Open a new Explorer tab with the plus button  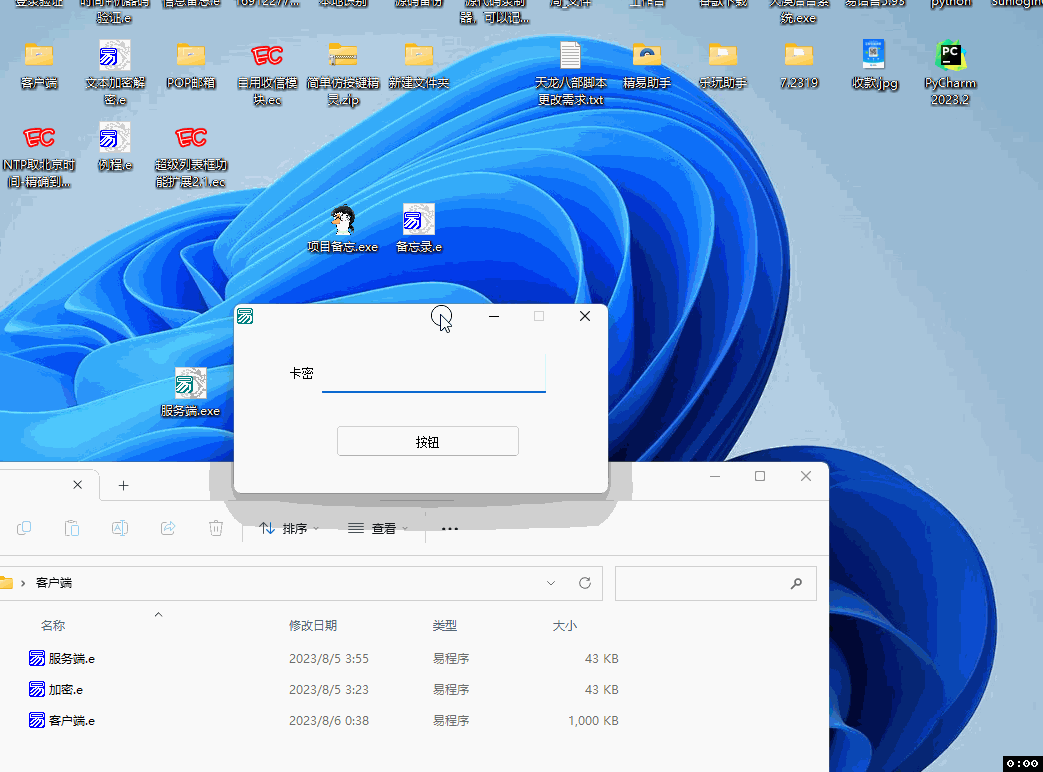tap(123, 484)
